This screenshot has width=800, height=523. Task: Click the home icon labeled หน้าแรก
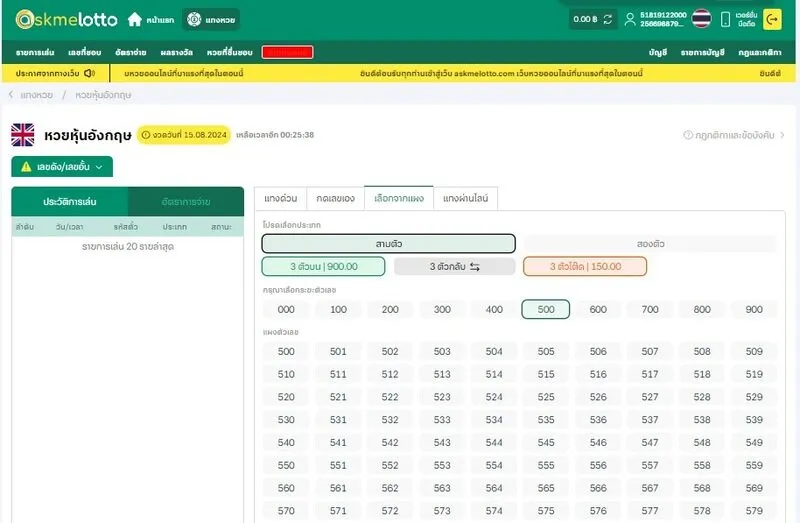tap(135, 19)
